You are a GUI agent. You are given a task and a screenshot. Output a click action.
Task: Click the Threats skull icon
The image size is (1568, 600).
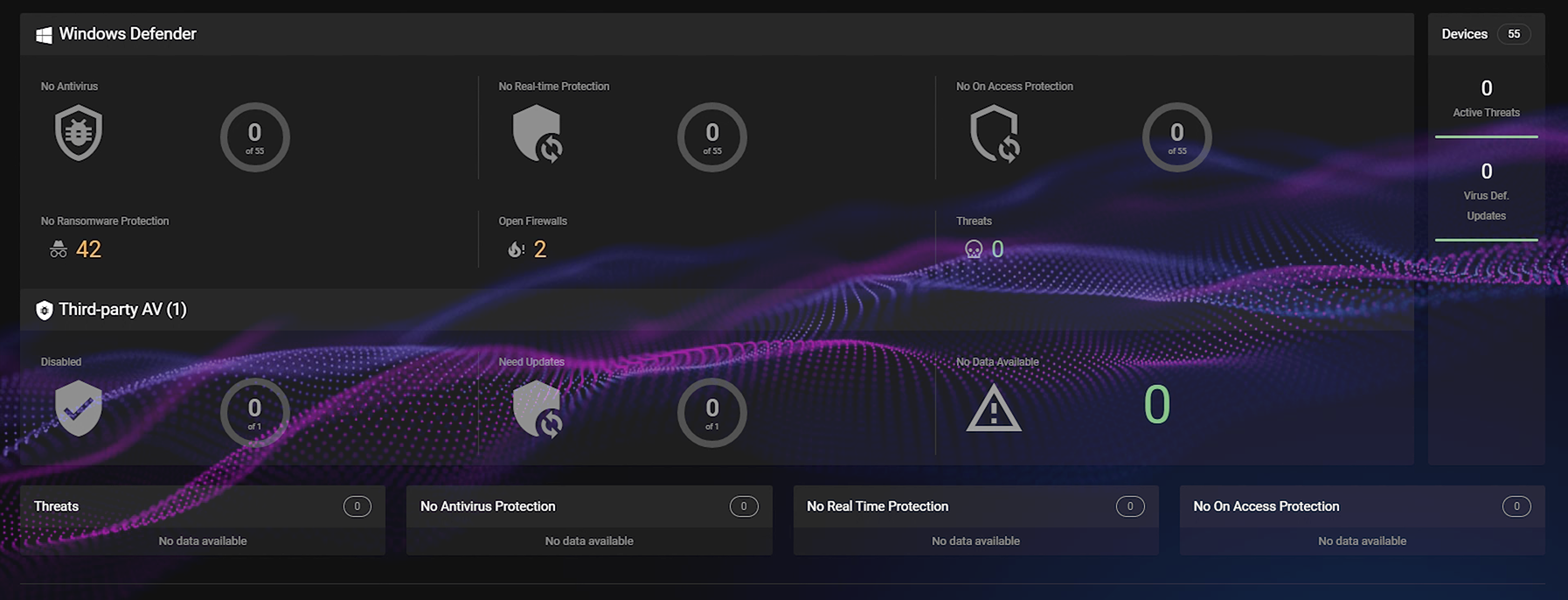click(974, 249)
